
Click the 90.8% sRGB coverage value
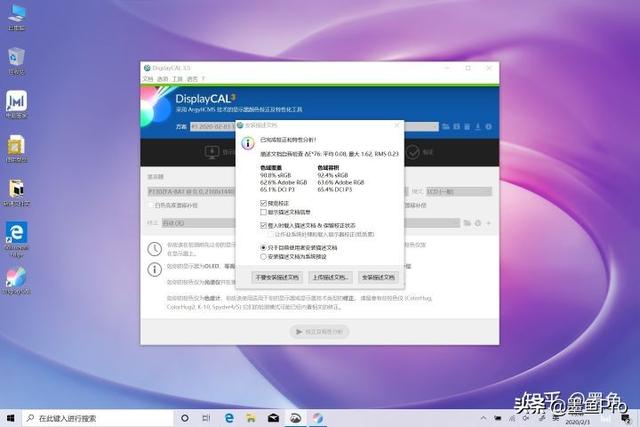click(276, 175)
